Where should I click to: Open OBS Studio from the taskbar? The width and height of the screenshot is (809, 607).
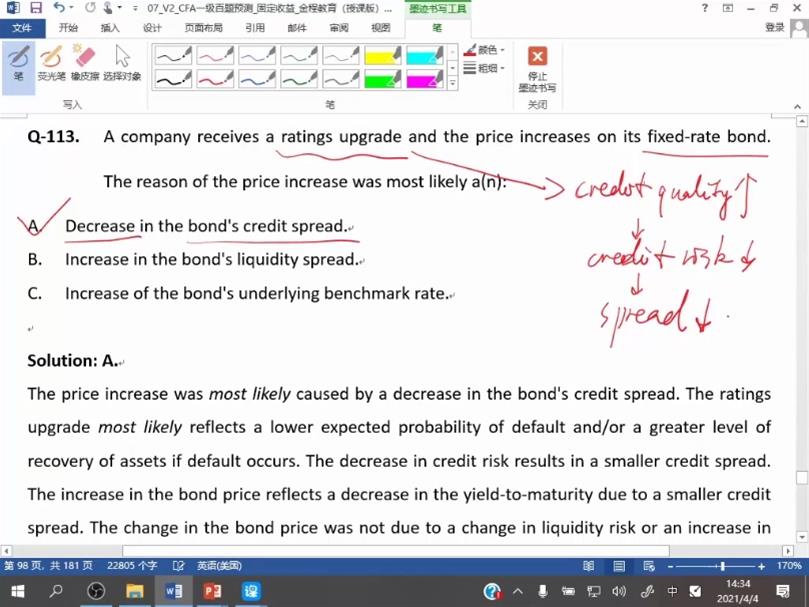click(96, 591)
